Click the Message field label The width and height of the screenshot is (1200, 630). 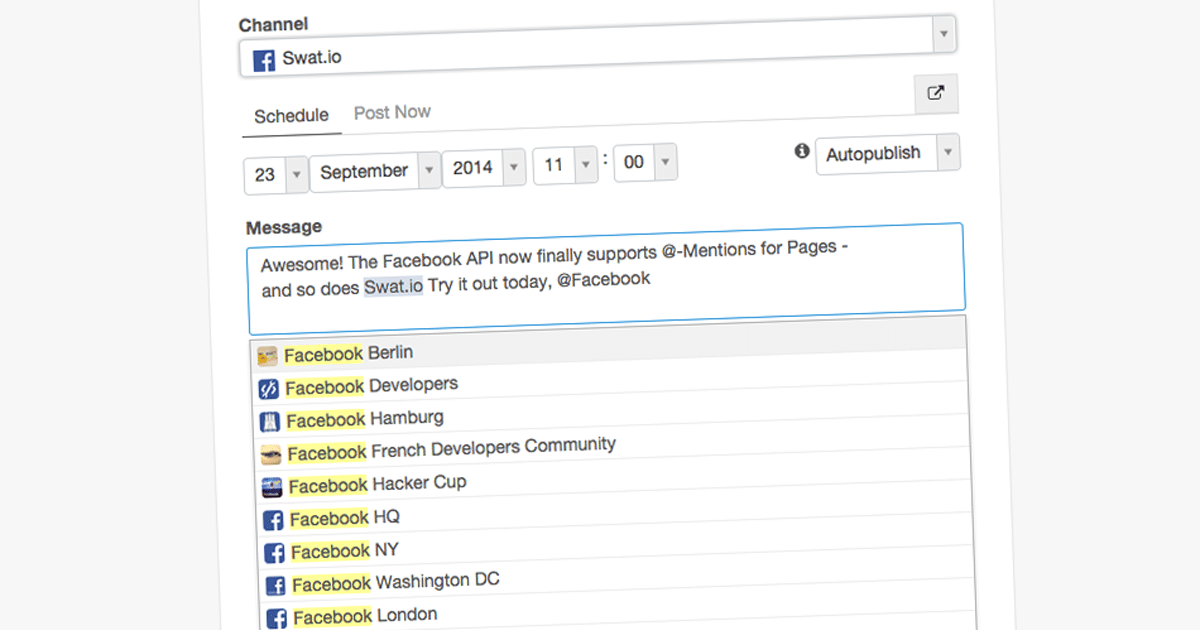[284, 228]
